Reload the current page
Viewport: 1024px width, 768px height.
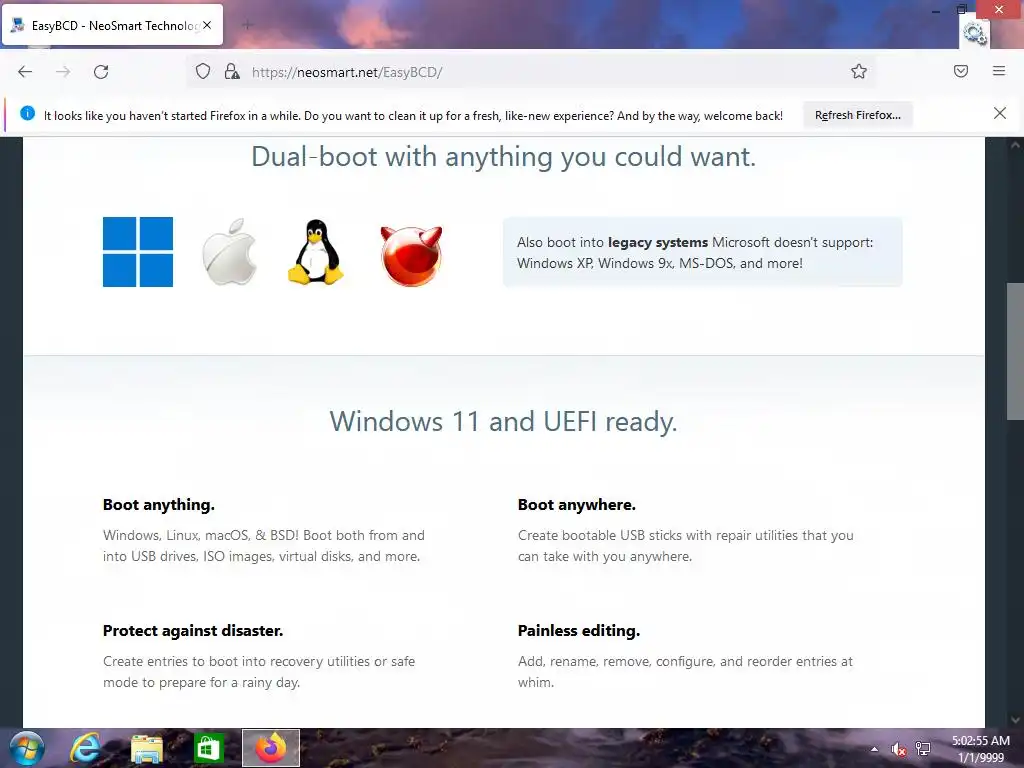pyautogui.click(x=101, y=72)
